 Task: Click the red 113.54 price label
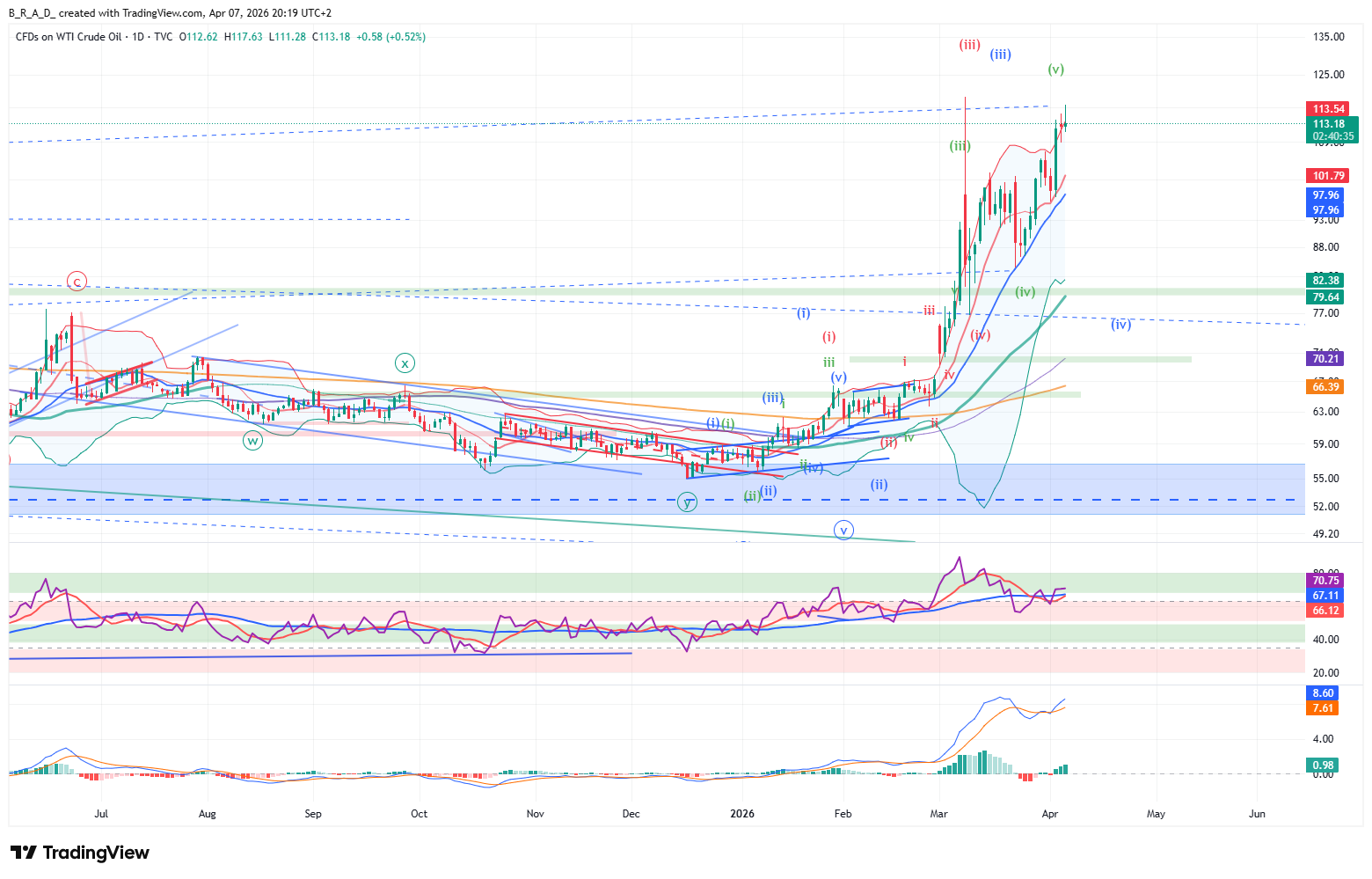[x=1328, y=109]
